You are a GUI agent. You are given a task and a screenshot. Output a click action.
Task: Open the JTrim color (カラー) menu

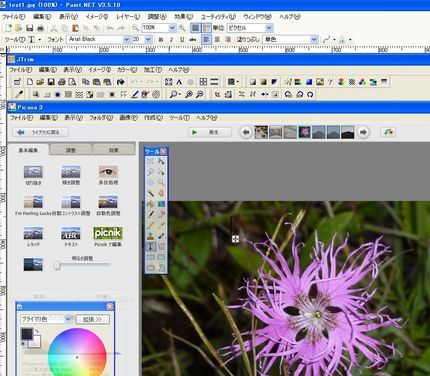pos(127,70)
